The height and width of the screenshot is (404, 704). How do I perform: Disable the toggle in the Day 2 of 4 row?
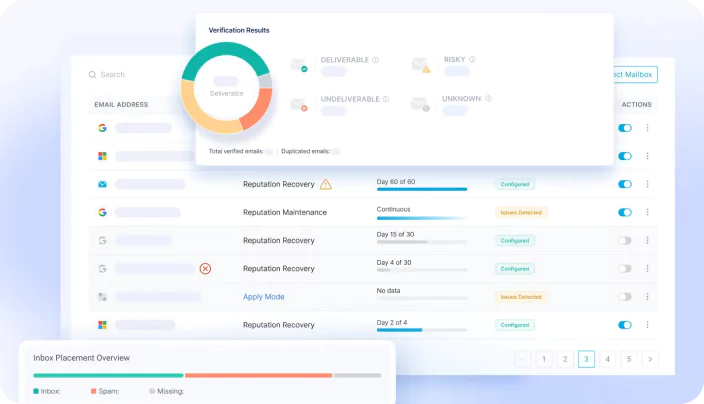click(625, 325)
